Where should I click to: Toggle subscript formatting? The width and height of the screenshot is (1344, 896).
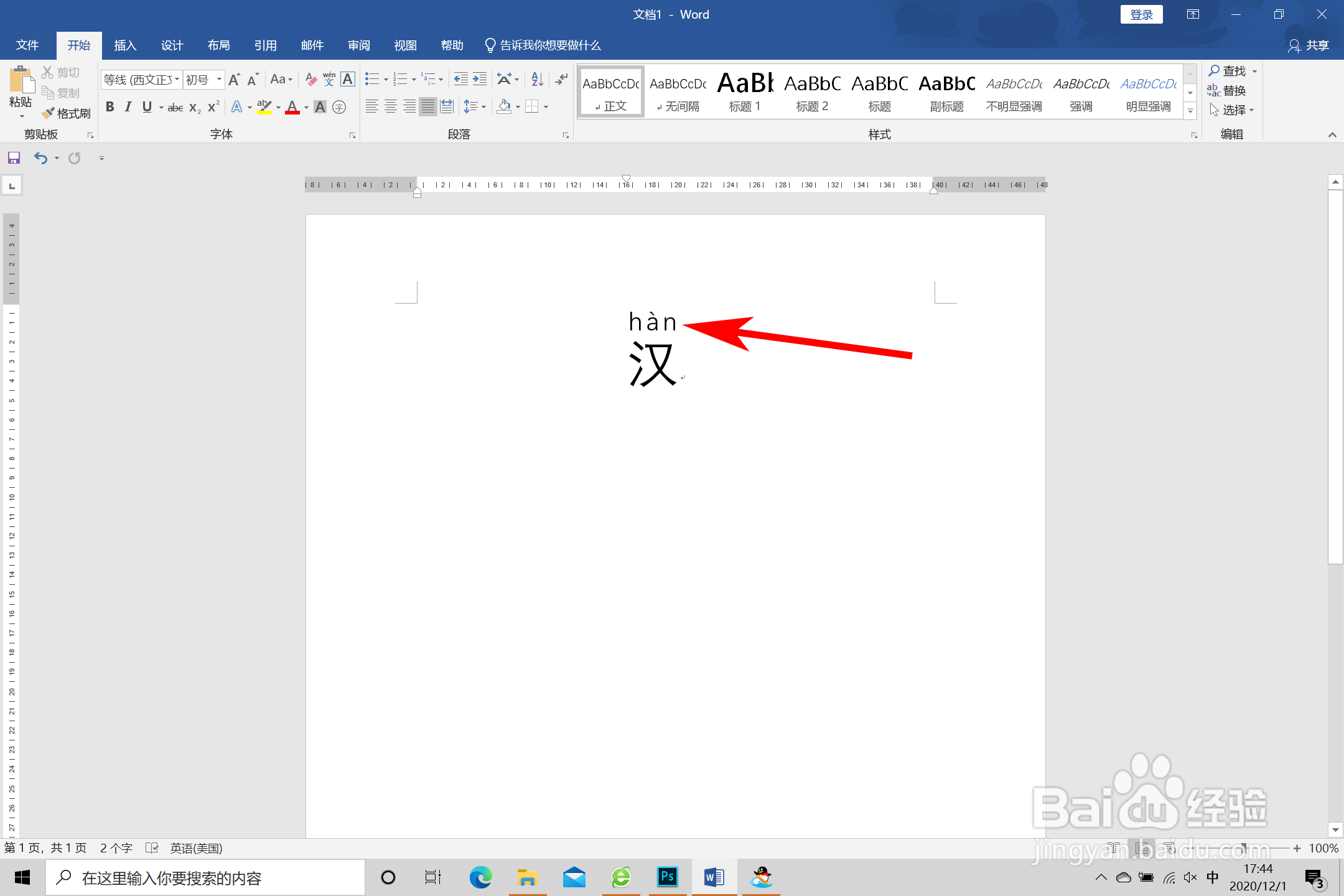[x=195, y=107]
